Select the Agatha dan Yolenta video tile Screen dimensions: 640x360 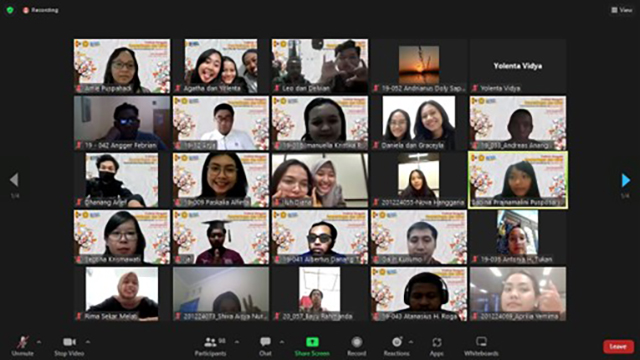[x=221, y=66]
